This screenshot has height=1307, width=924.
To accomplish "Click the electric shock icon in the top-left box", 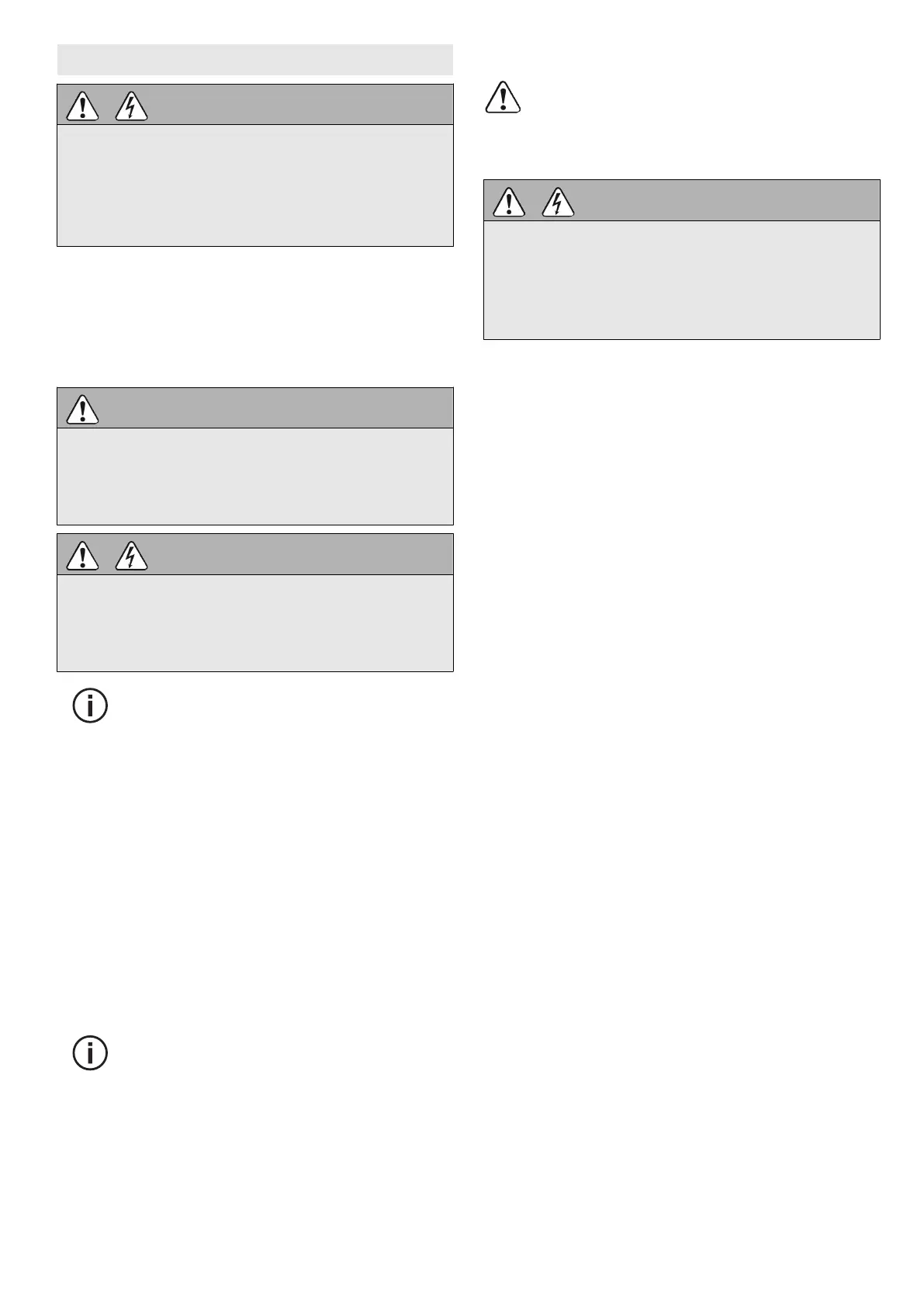I will [131, 106].
